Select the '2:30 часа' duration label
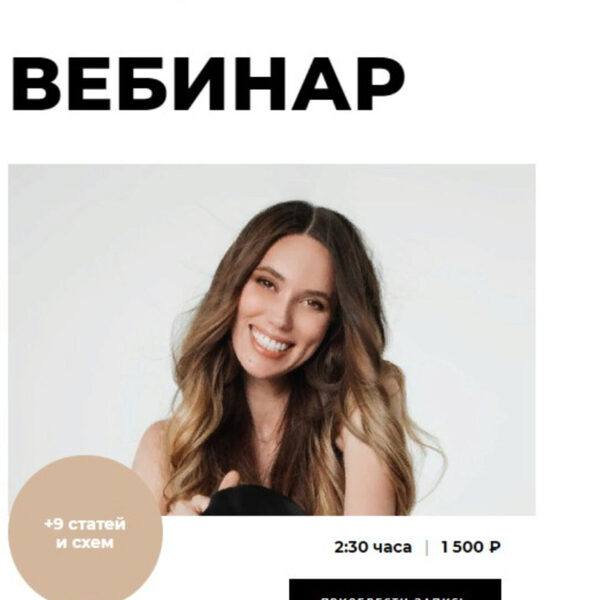 (x=373, y=547)
